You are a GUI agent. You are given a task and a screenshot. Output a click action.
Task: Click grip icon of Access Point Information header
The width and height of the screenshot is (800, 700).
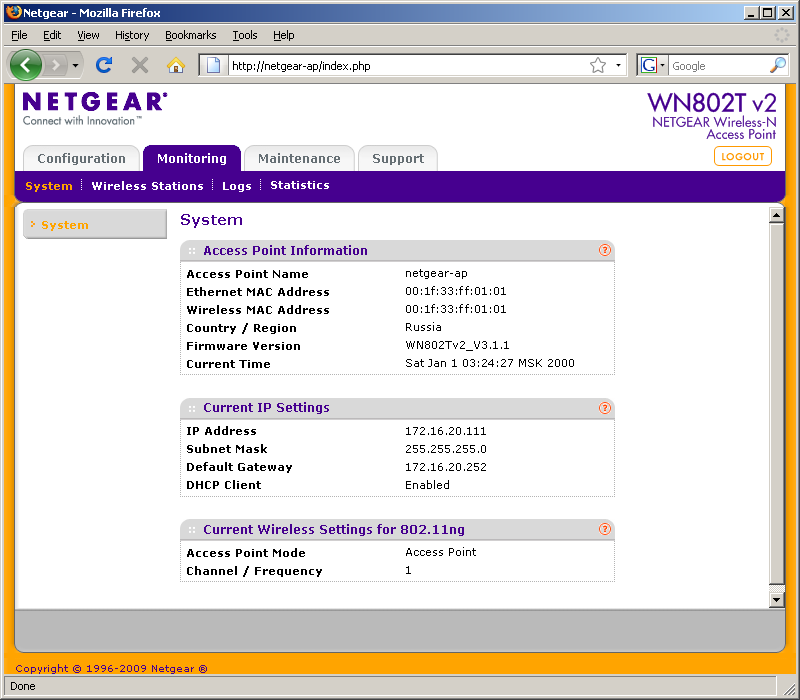click(x=192, y=251)
